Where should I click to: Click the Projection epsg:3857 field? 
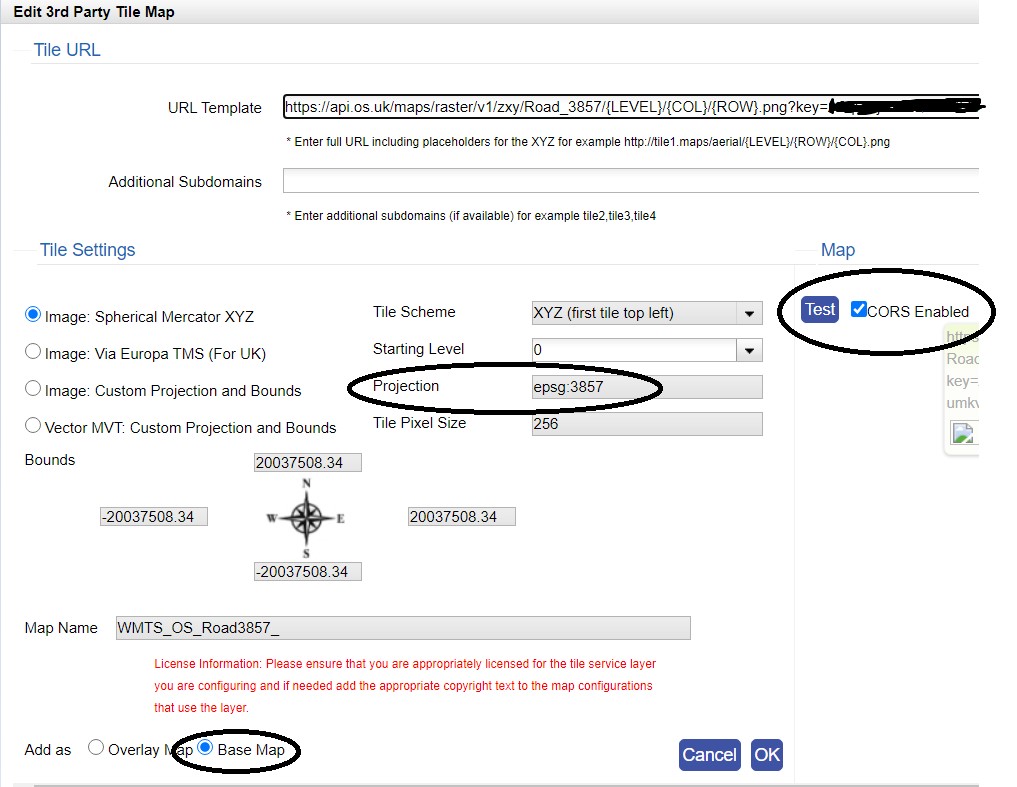pyautogui.click(x=647, y=387)
